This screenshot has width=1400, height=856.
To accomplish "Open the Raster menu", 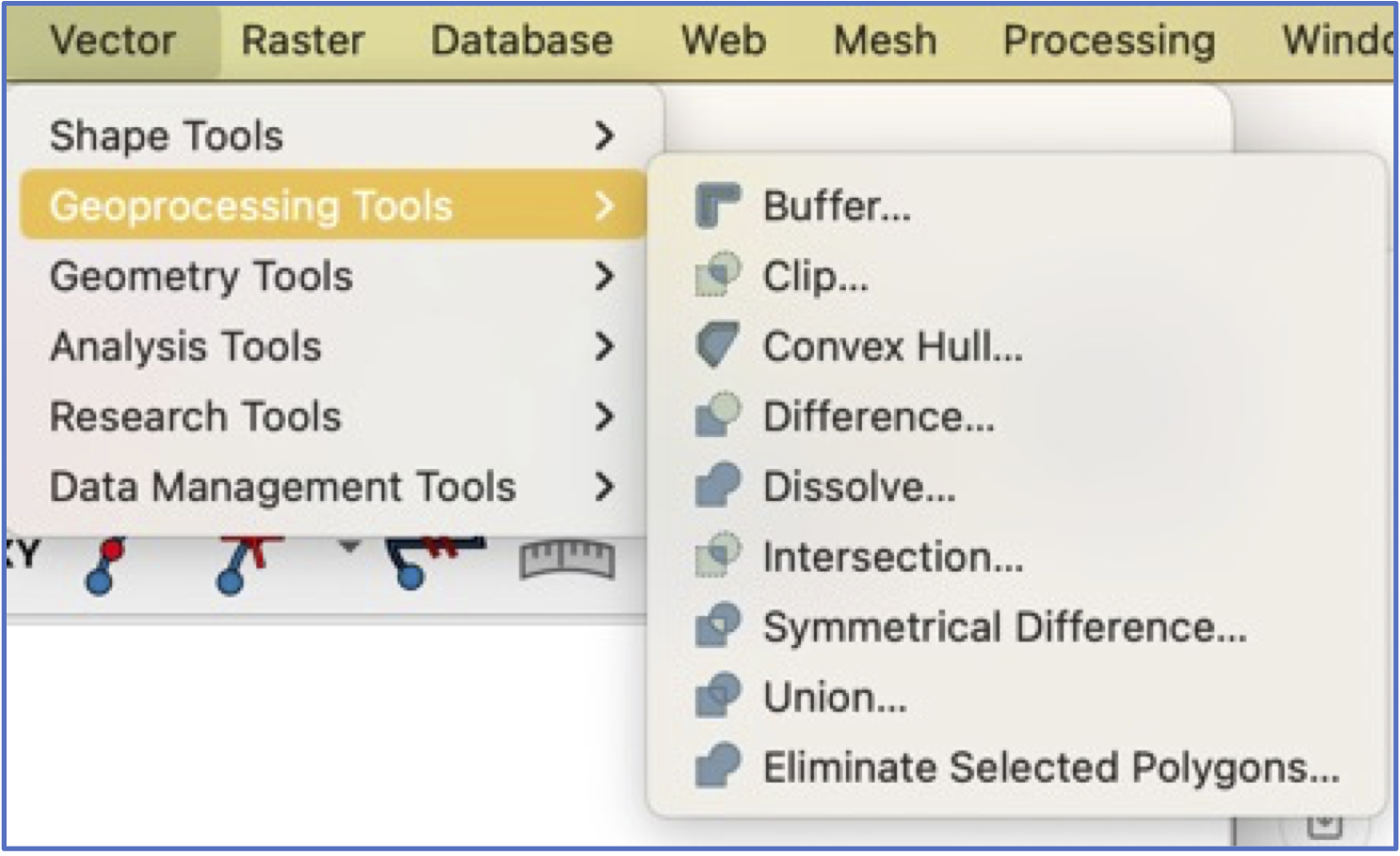I will (303, 40).
